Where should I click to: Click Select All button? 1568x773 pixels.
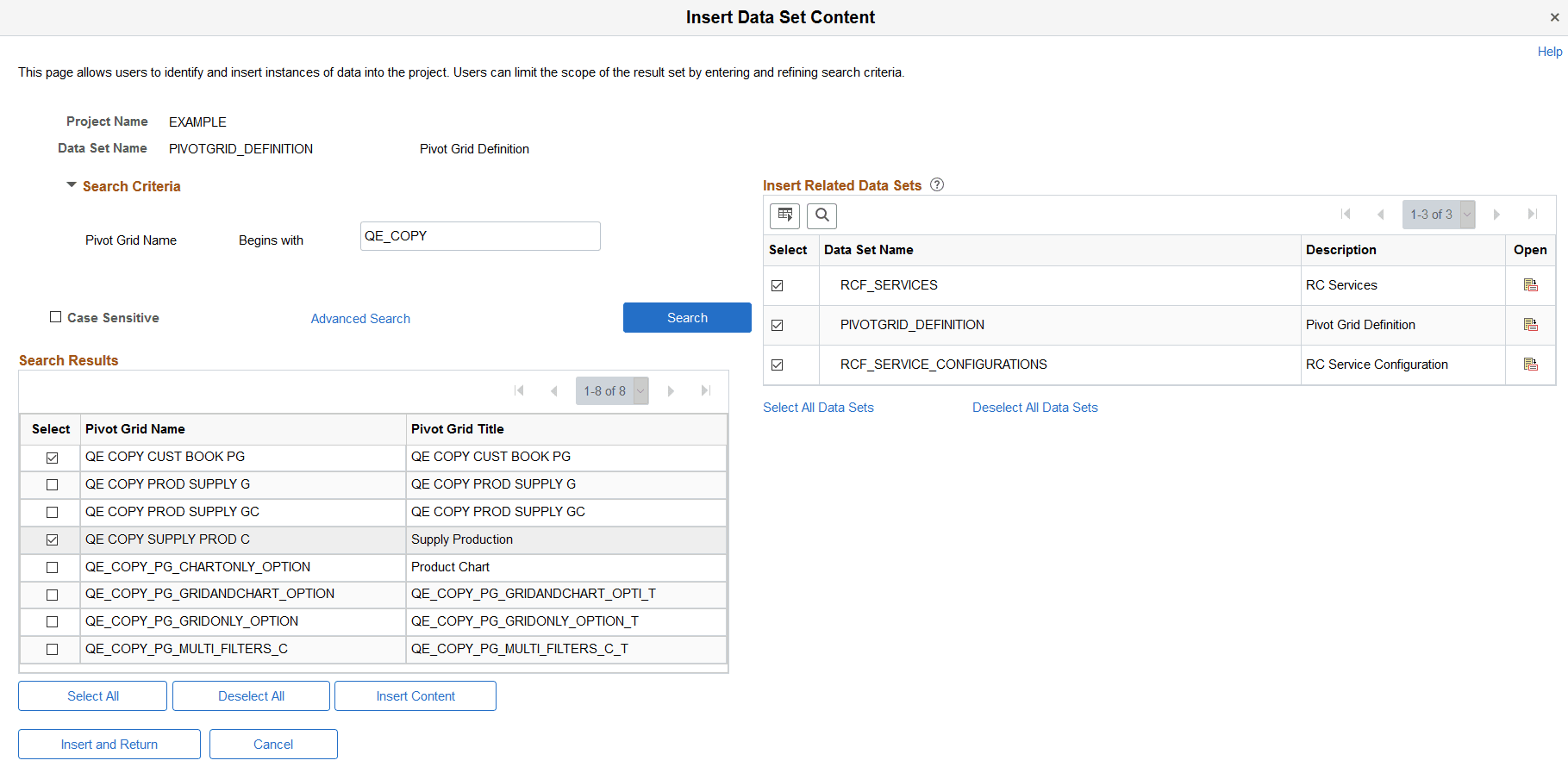tap(93, 696)
